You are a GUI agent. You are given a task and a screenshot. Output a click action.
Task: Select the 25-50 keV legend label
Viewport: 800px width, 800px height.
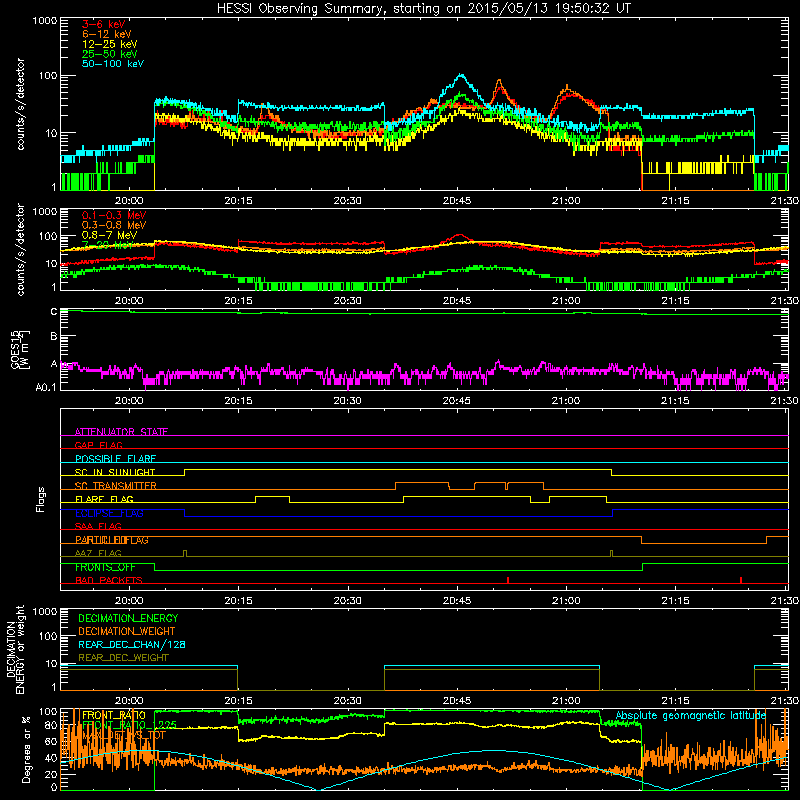point(110,54)
